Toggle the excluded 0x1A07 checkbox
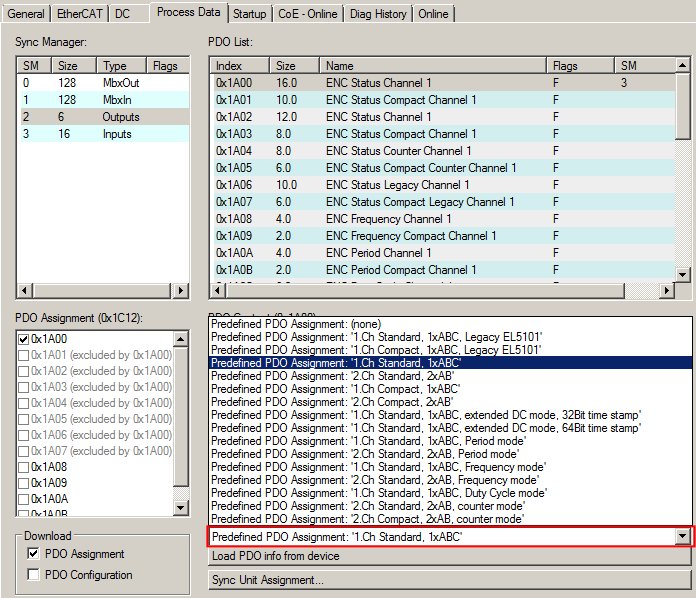This screenshot has width=696, height=598. (24, 451)
